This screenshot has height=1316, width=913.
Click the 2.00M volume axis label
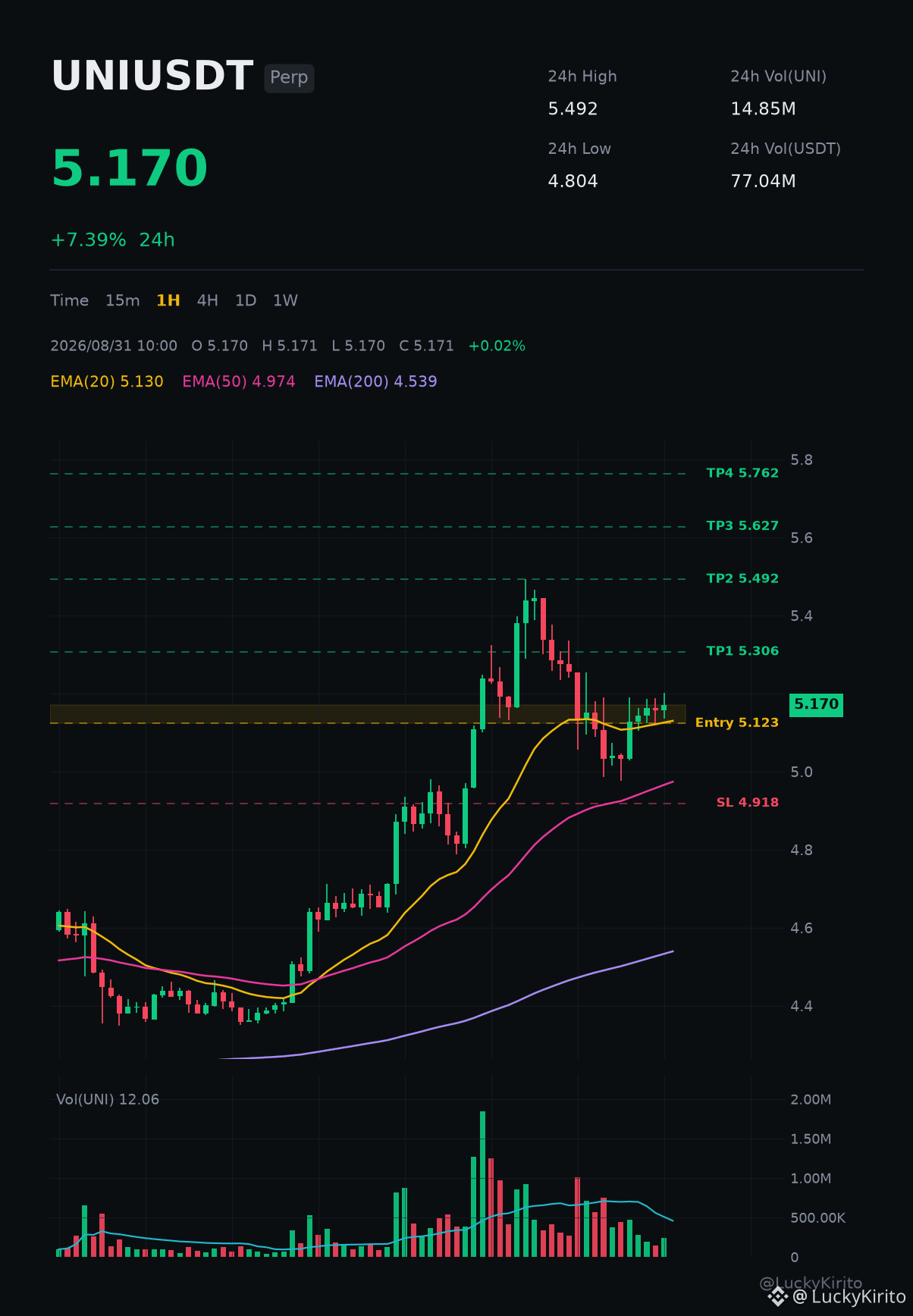[811, 1099]
